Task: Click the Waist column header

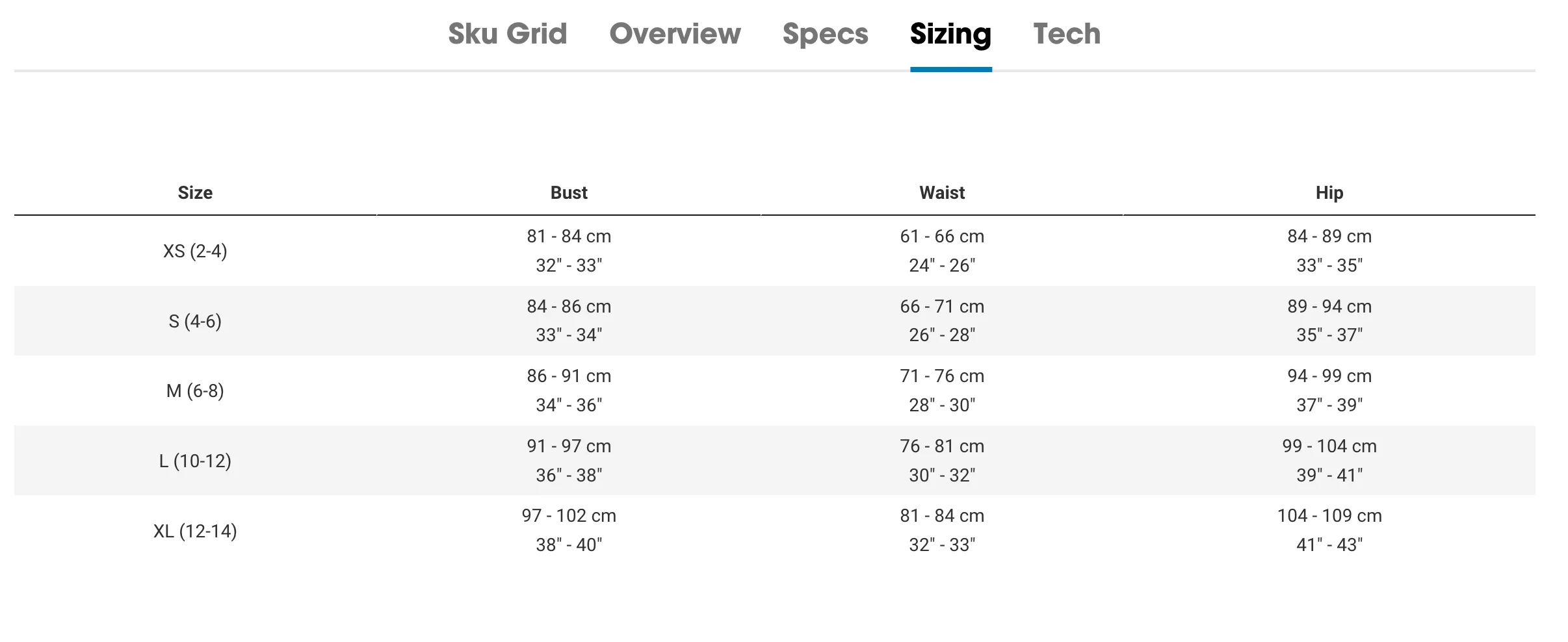Action: [942, 192]
